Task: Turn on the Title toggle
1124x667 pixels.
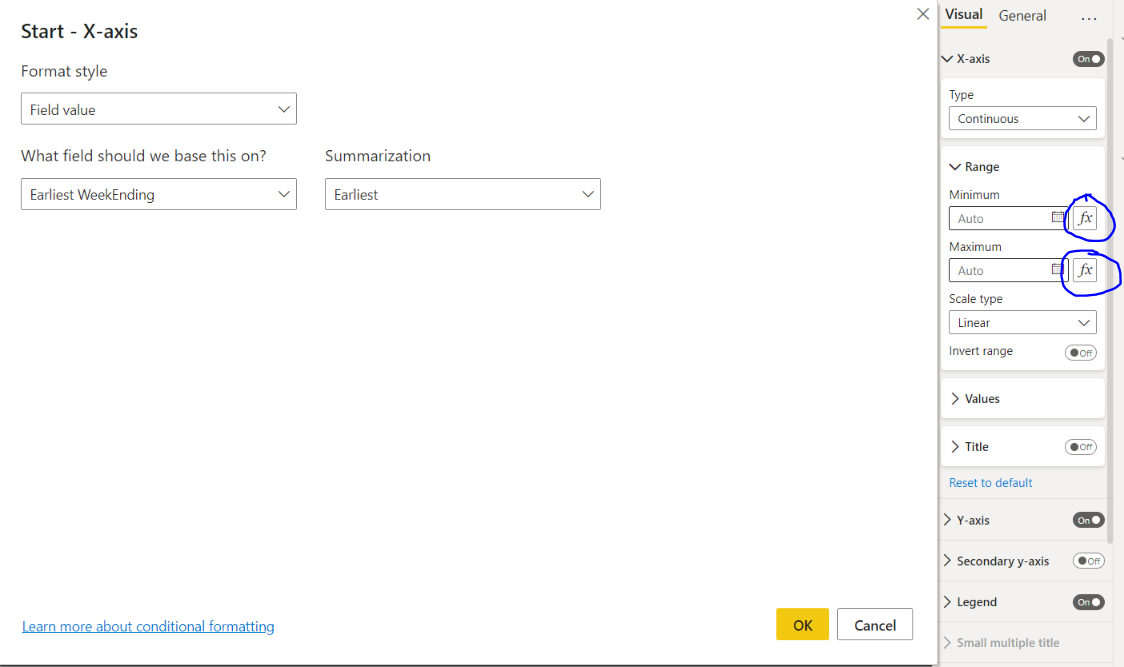Action: (1081, 447)
